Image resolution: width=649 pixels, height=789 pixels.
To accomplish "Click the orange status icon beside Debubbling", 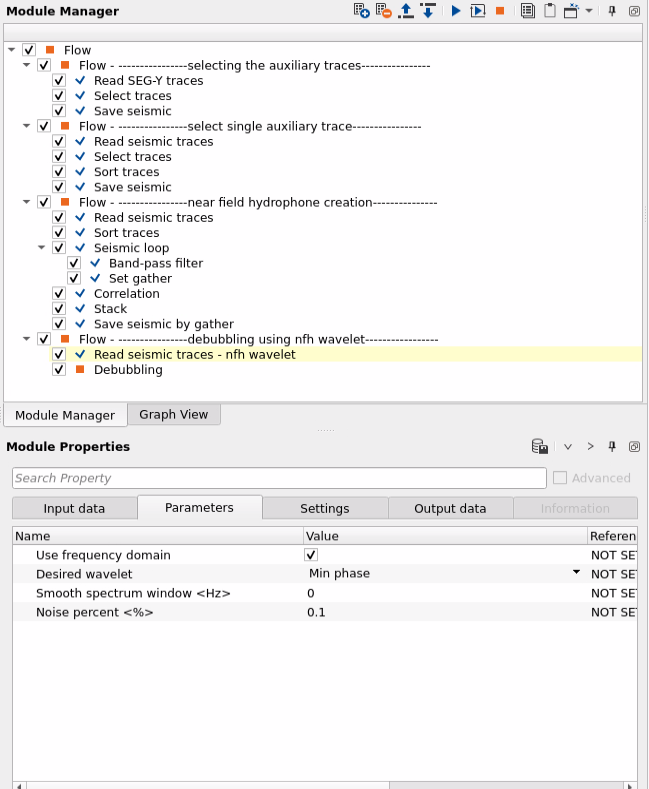I will pyautogui.click(x=80, y=369).
